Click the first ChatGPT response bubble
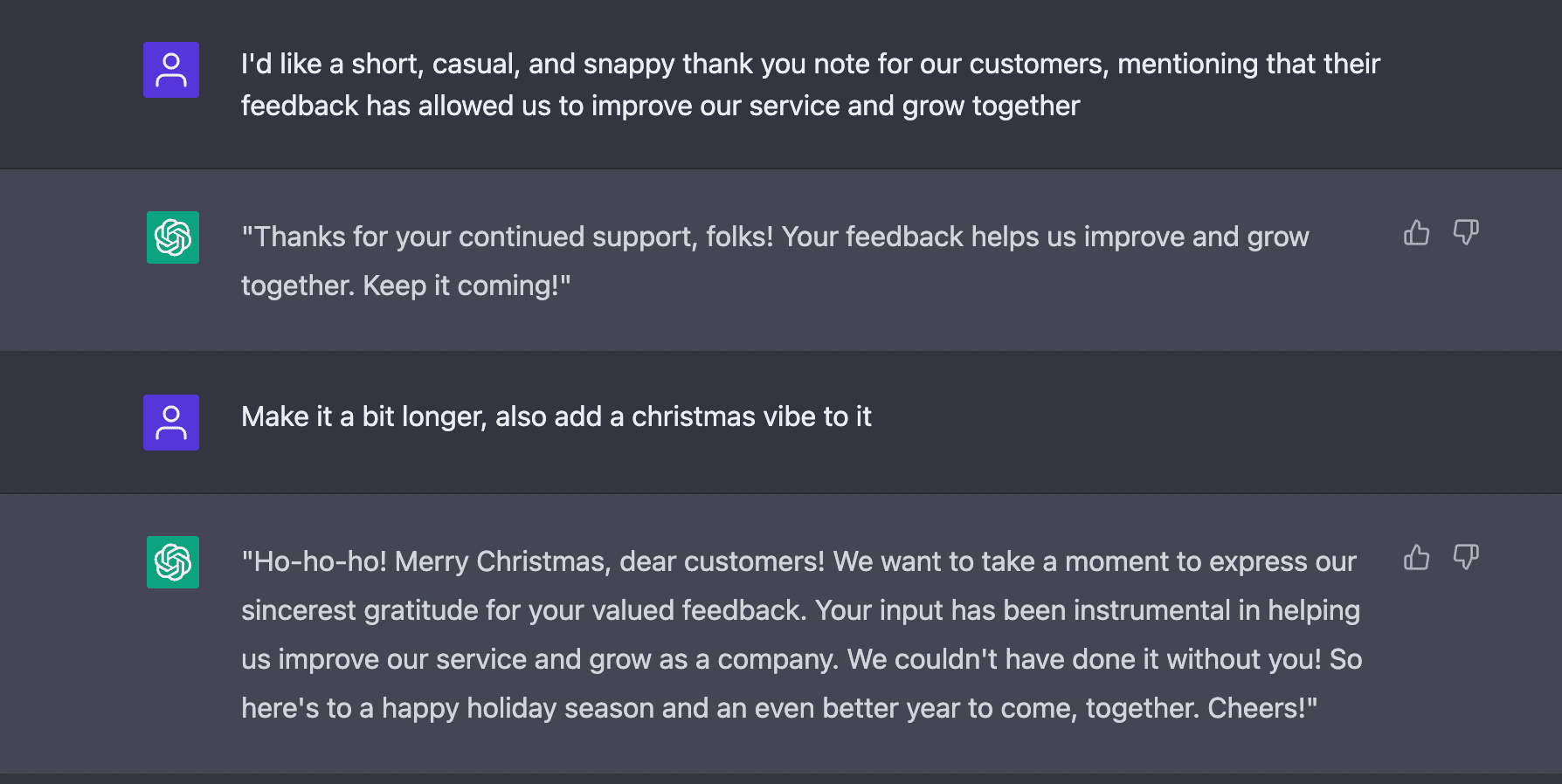The image size is (1562, 784). pos(774,259)
